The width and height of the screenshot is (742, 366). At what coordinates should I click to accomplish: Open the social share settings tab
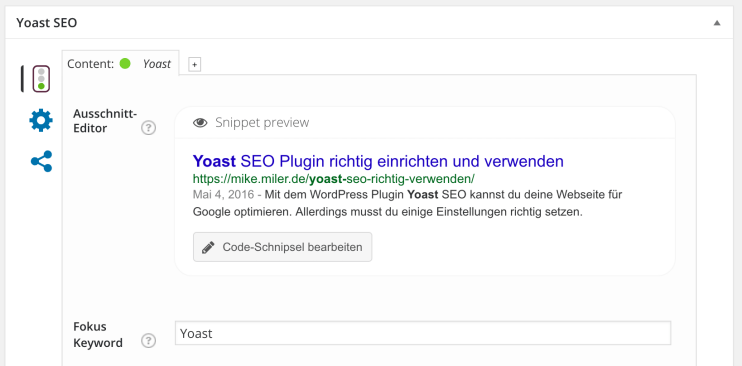click(41, 161)
